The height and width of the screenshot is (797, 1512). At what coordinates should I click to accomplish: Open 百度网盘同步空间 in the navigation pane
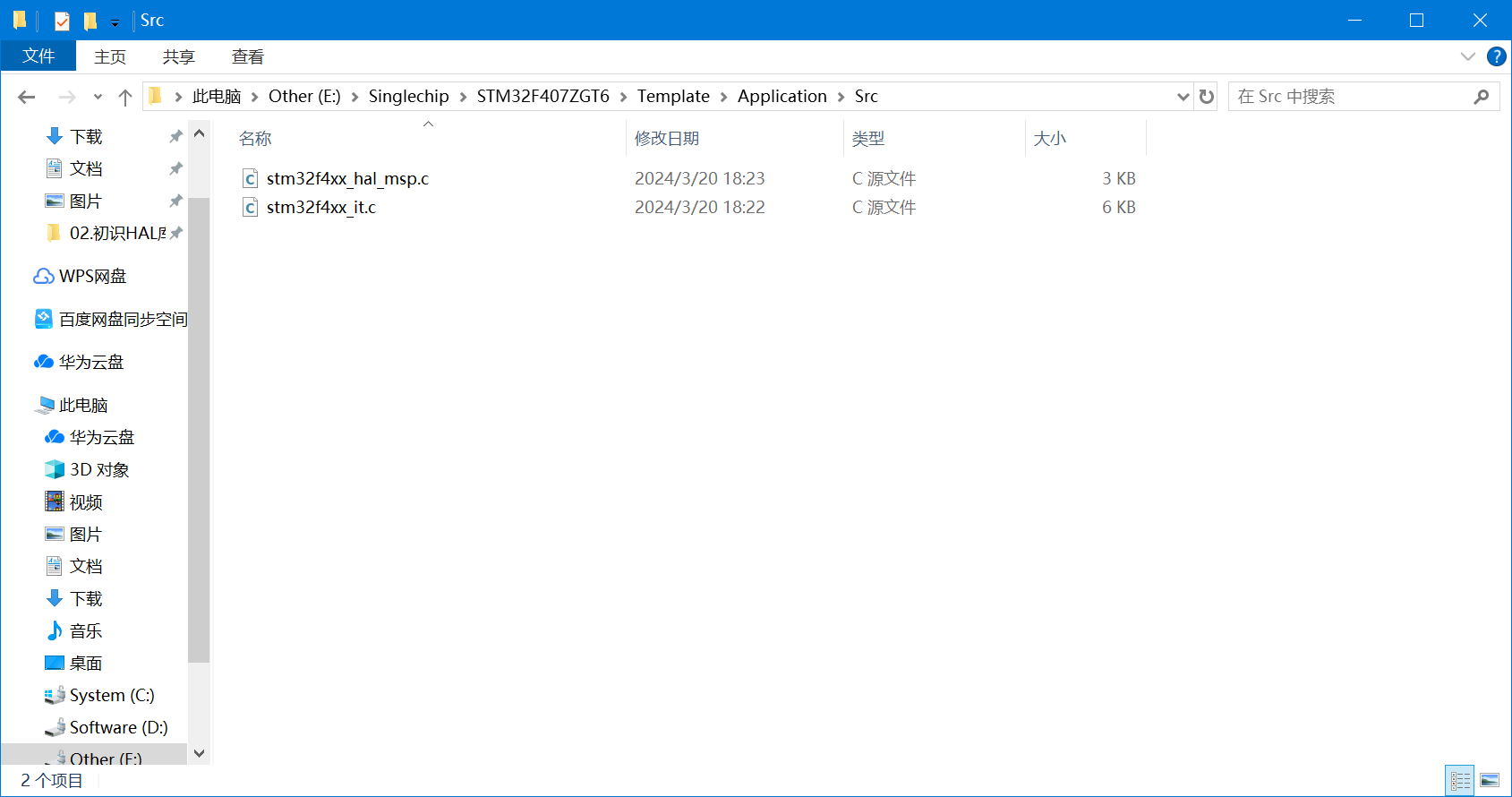coord(123,319)
